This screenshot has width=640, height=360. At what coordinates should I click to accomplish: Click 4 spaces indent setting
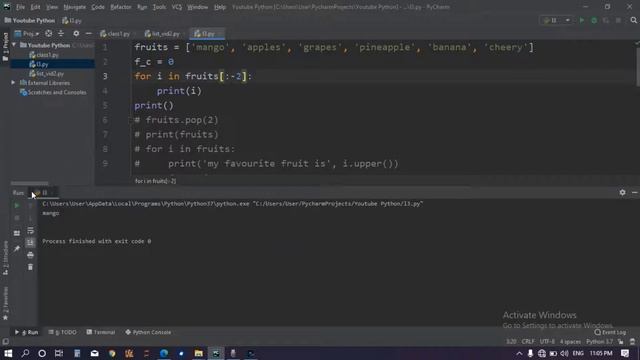pyautogui.click(x=570, y=342)
